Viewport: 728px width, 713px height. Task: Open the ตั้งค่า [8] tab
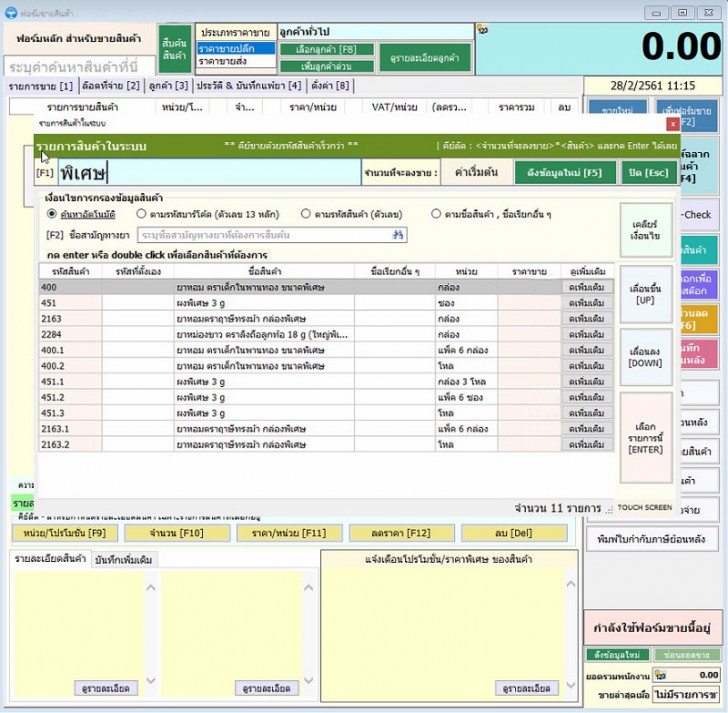[330, 86]
